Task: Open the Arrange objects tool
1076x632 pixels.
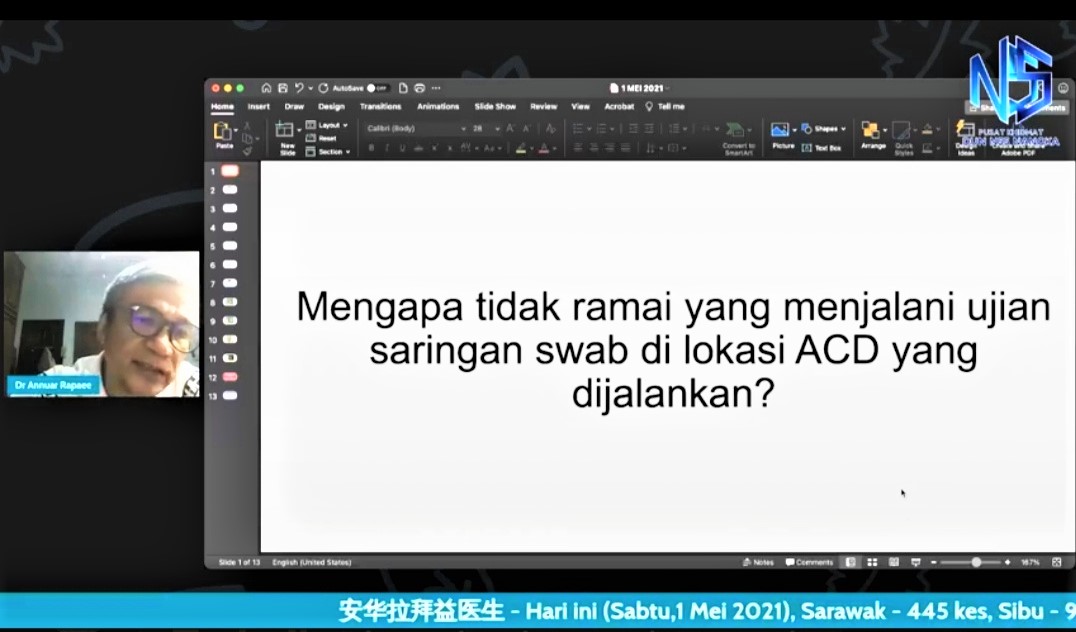Action: point(872,134)
